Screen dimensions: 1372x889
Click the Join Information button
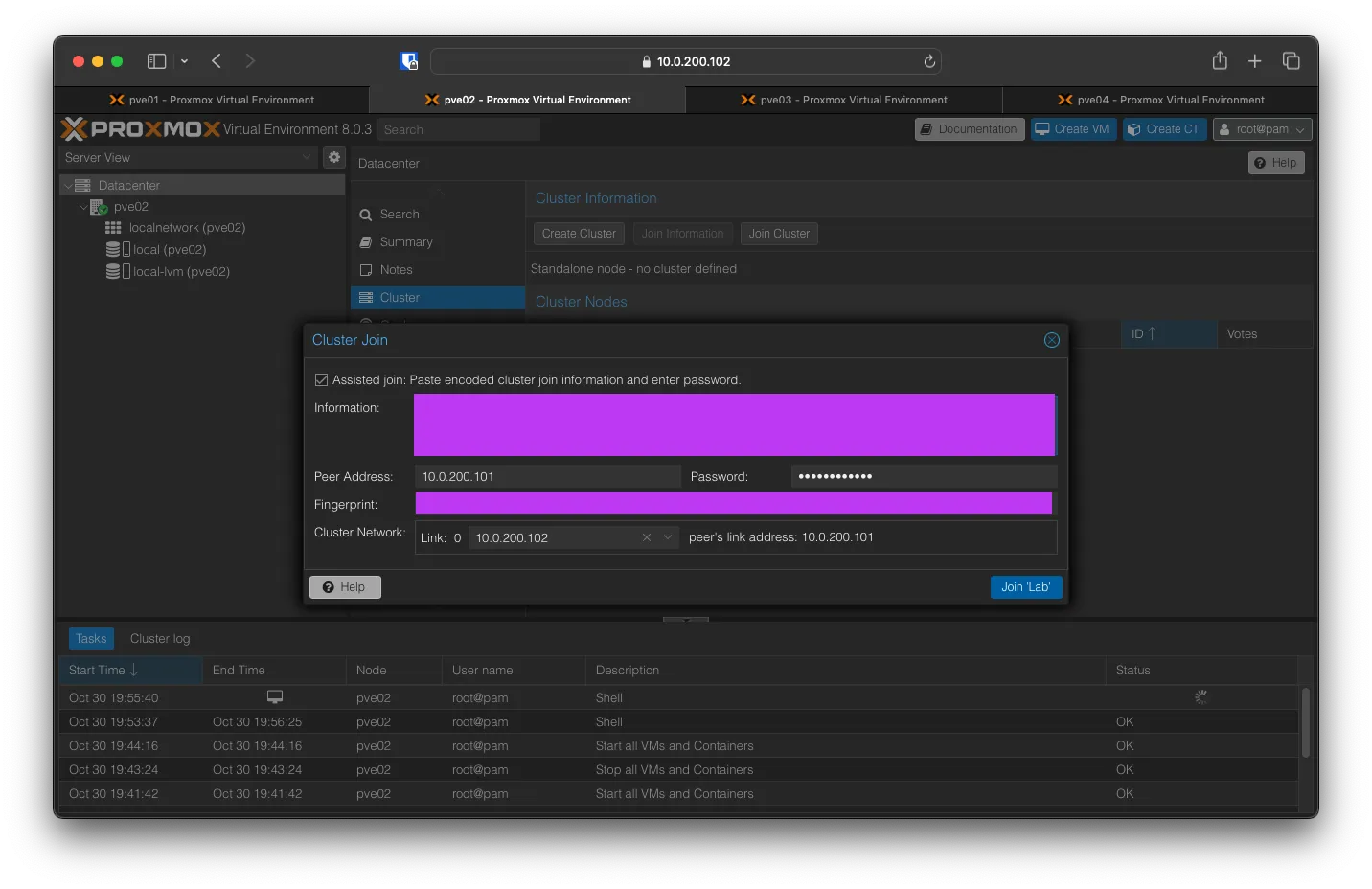click(x=683, y=234)
